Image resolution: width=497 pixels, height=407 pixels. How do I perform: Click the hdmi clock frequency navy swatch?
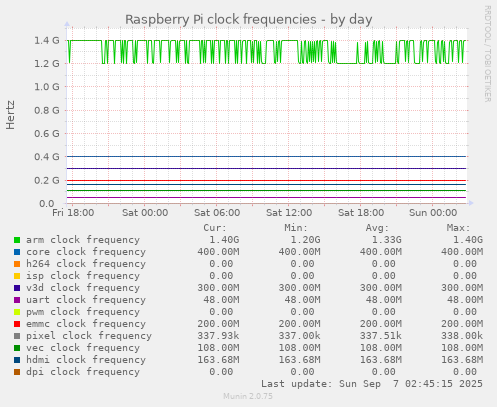(x=17, y=360)
